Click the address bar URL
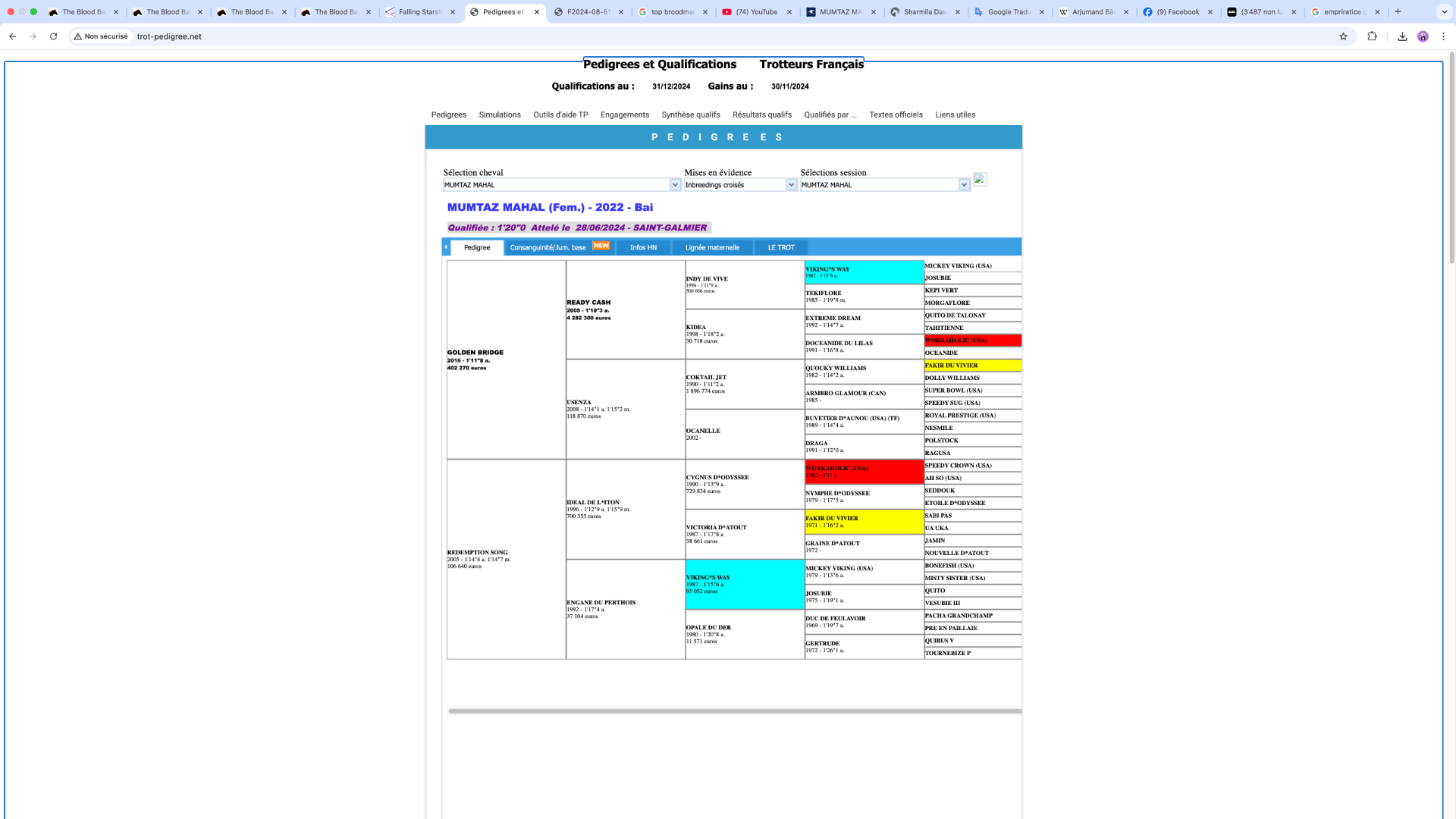Screen dimensions: 1456x819 pyautogui.click(x=169, y=36)
